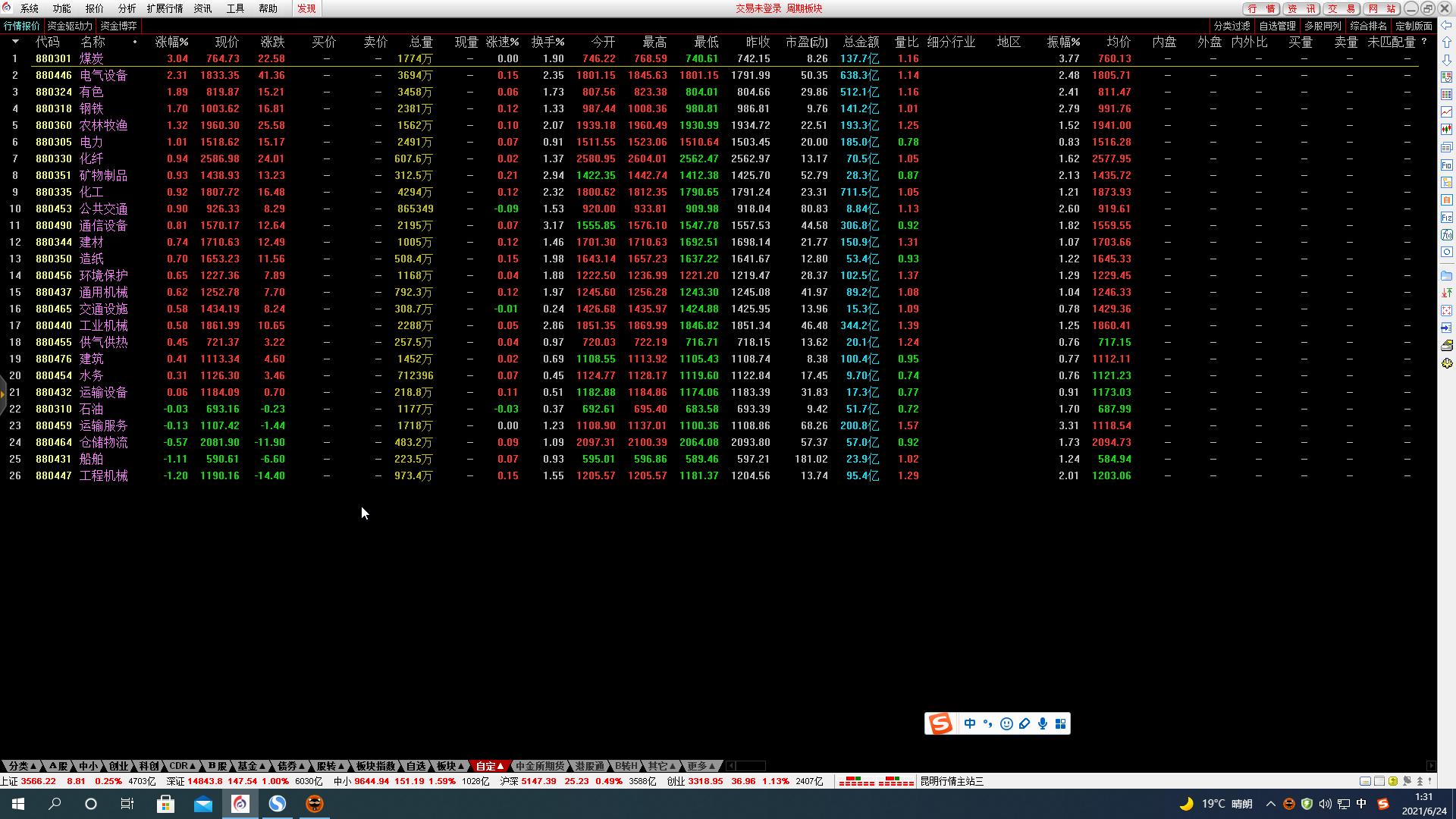Click the back arrow icon in sidebar
The image size is (1456, 819).
[1446, 25]
